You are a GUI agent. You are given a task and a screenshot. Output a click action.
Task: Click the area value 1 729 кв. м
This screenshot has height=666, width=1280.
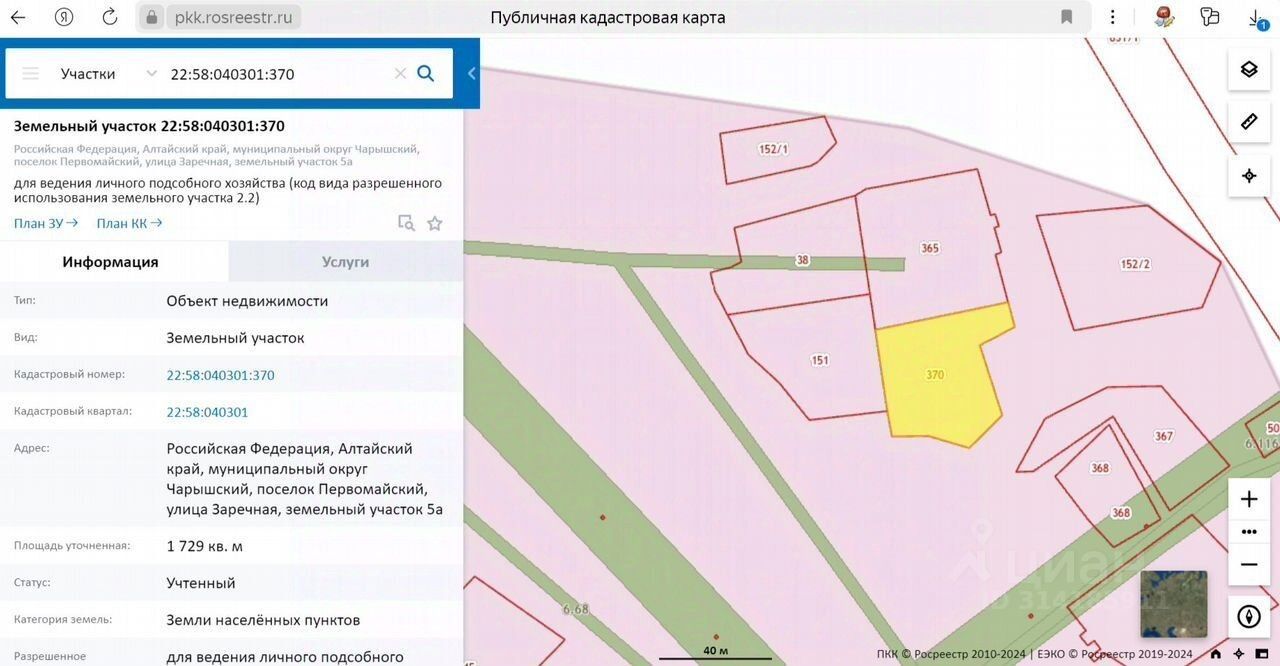pos(205,546)
